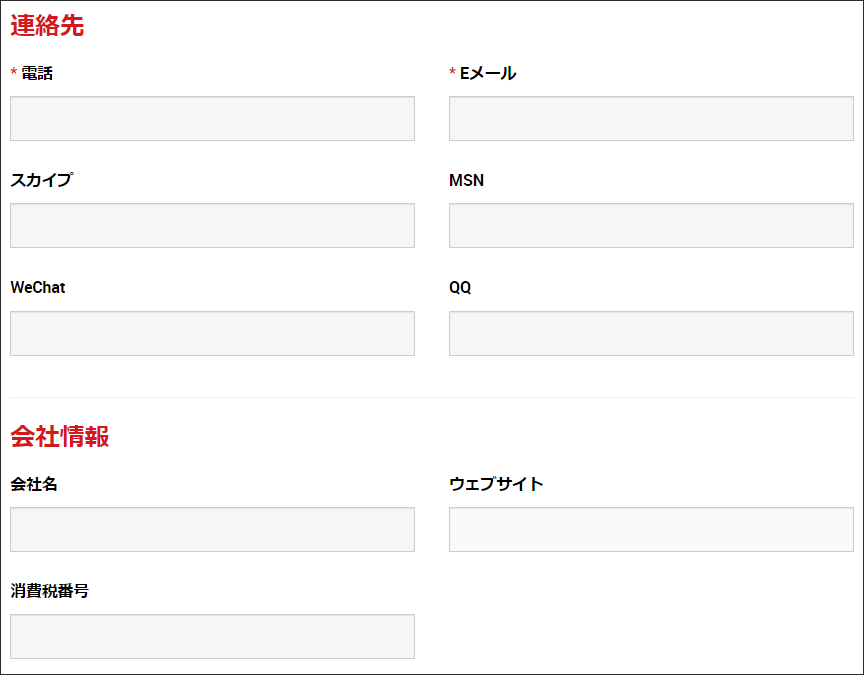The width and height of the screenshot is (864, 675).
Task: Click the 消費税番号 input box
Action: click(x=212, y=637)
